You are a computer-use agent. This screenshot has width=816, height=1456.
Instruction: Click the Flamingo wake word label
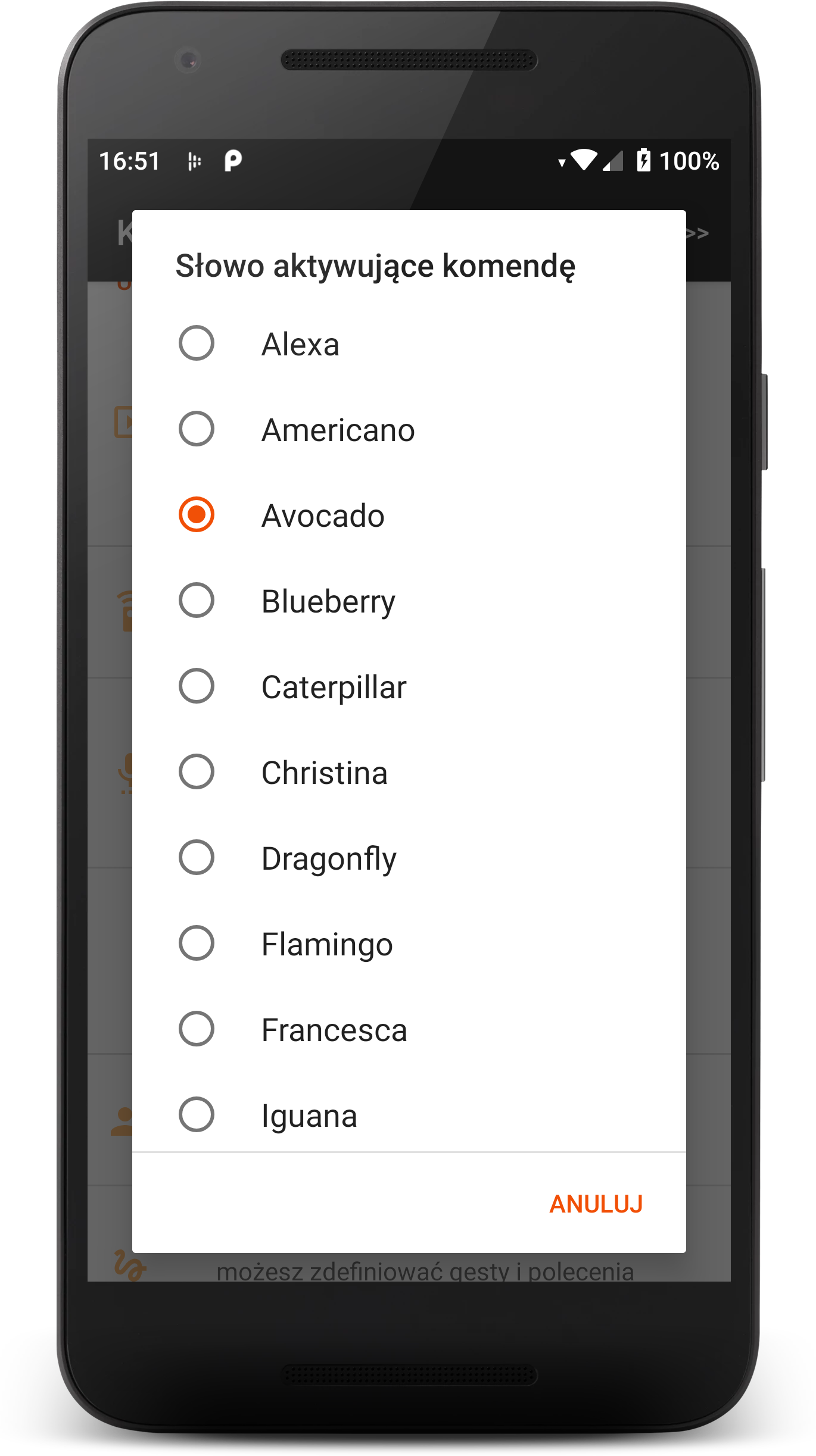click(327, 945)
